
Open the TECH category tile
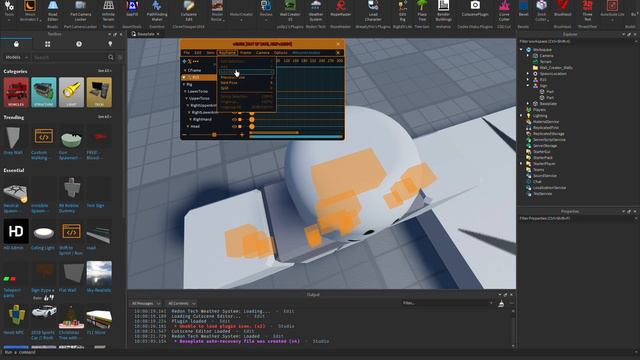click(x=99, y=92)
